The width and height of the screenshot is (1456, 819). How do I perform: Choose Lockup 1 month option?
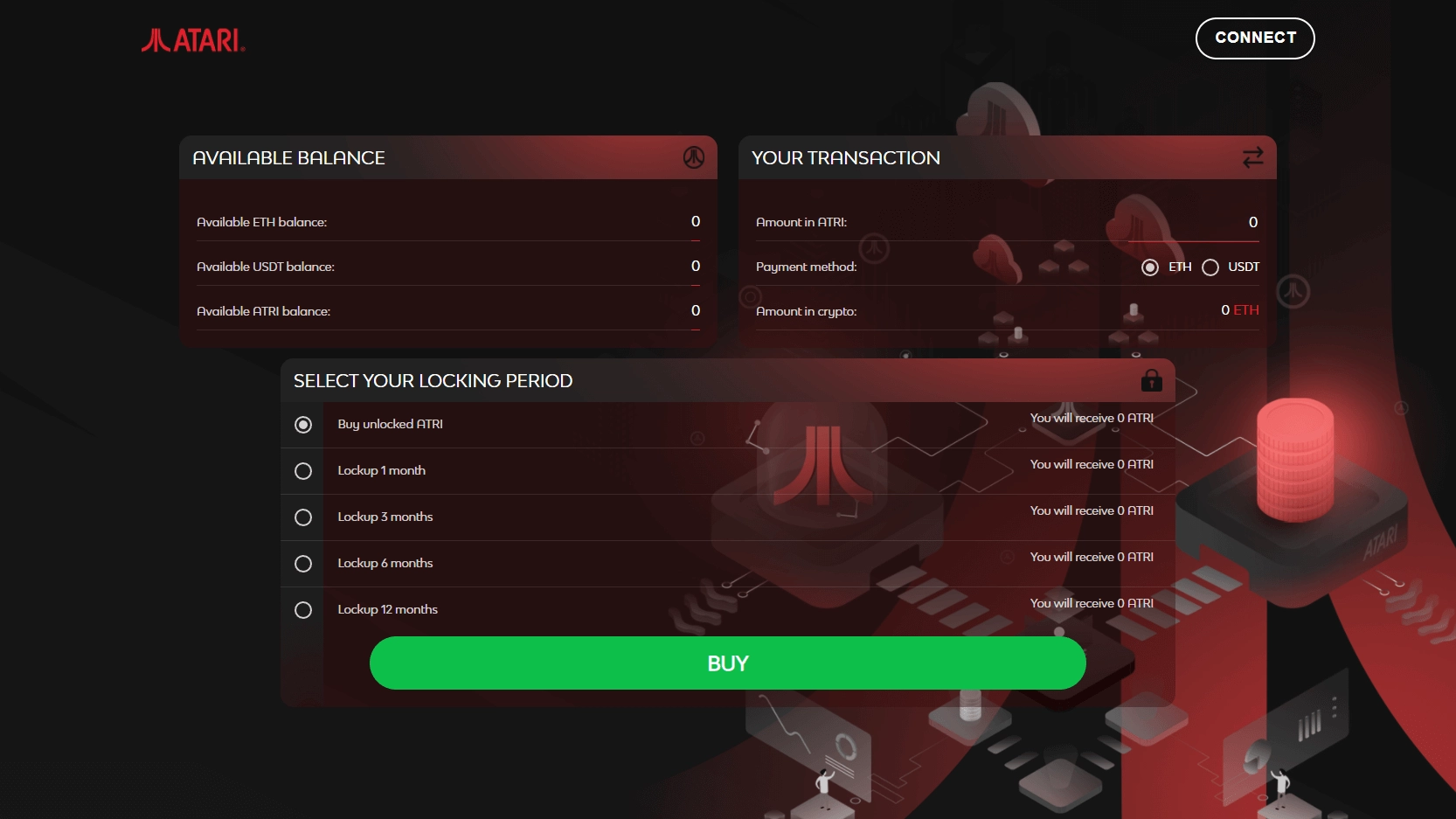(x=303, y=471)
